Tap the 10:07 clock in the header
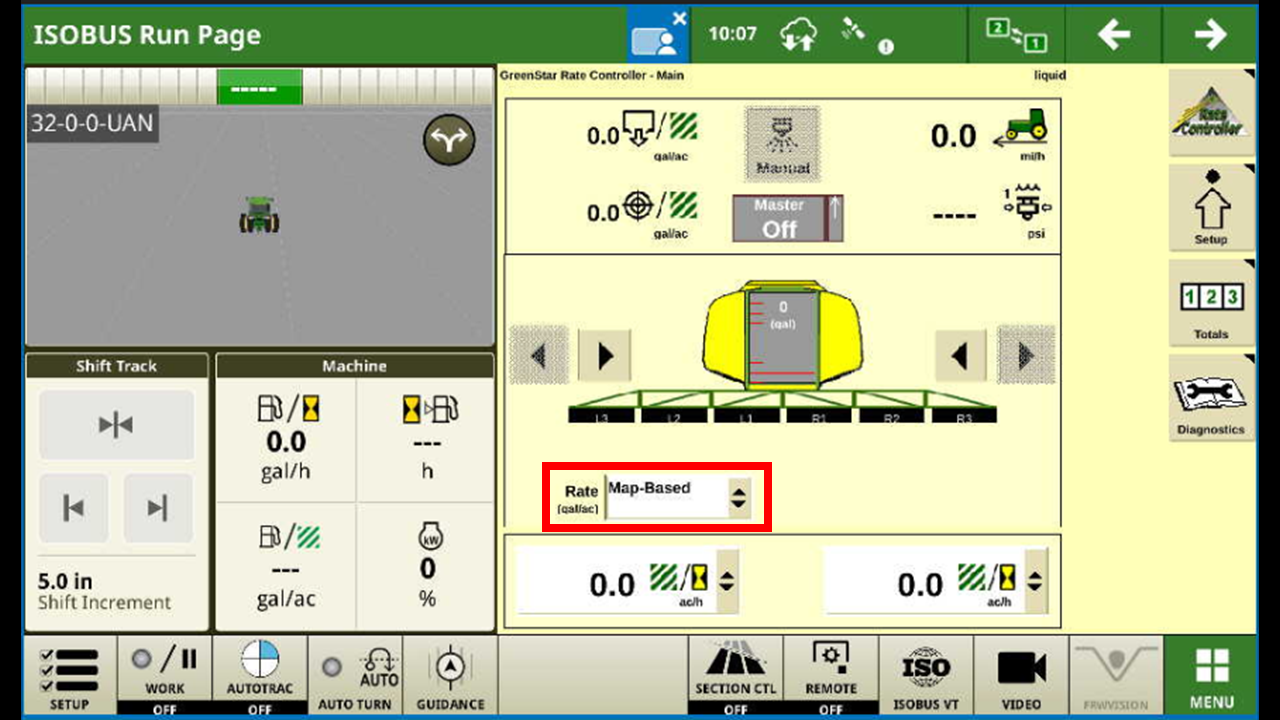 733,34
